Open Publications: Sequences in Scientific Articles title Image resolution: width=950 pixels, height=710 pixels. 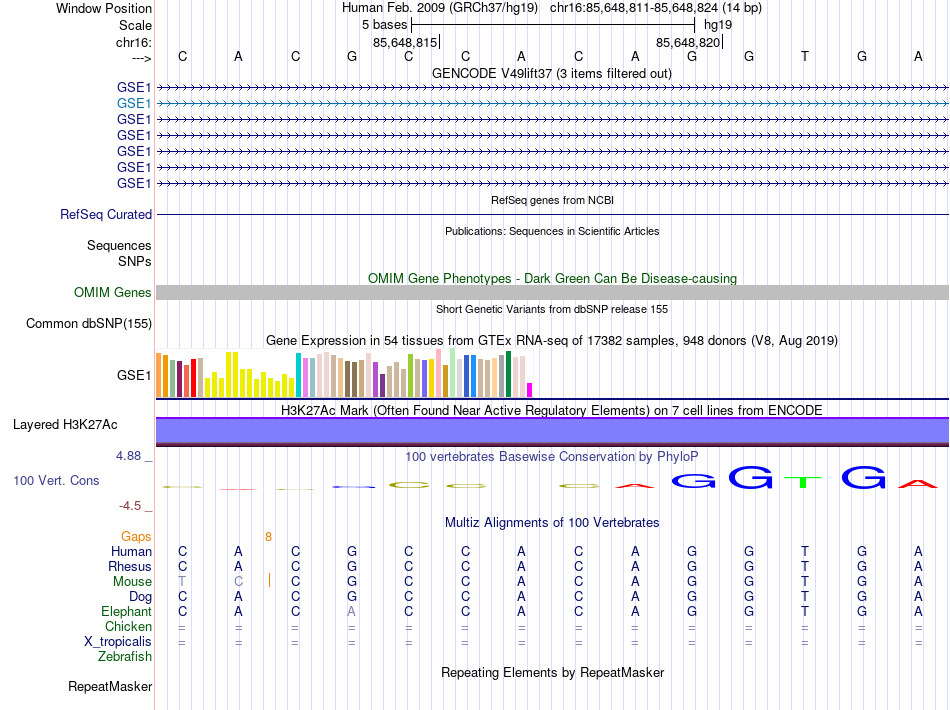(x=552, y=231)
